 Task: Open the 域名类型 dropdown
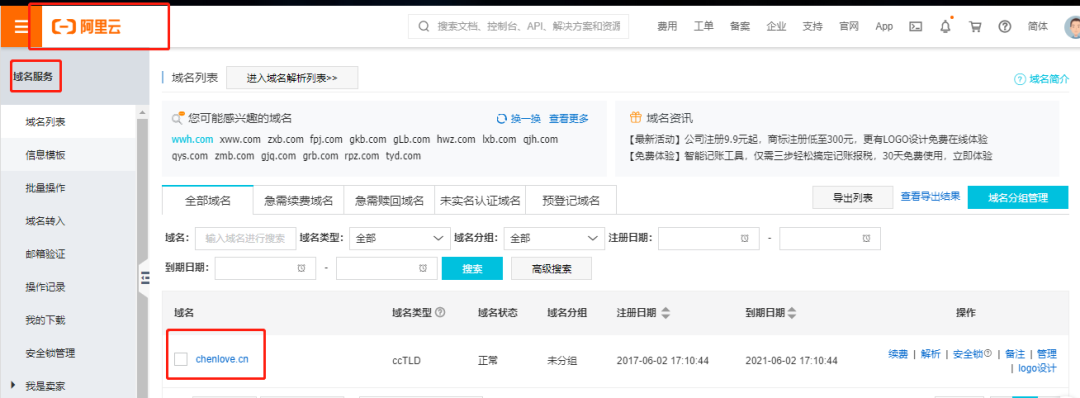pyautogui.click(x=399, y=238)
